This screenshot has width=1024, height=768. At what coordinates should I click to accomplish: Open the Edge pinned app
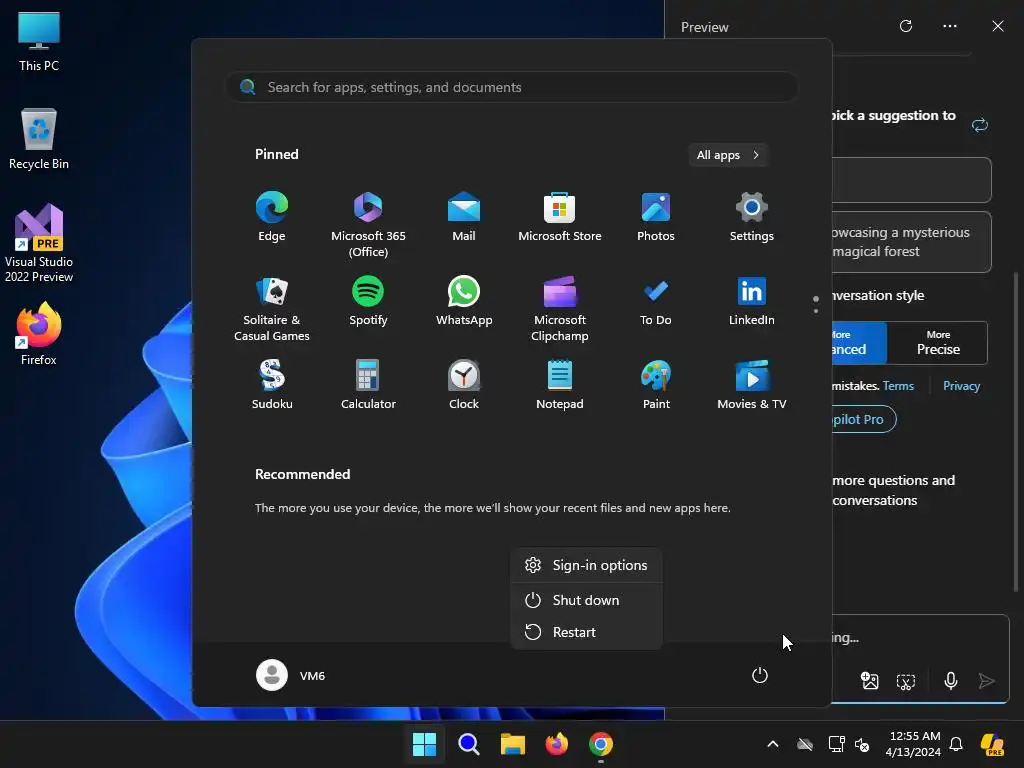point(272,217)
